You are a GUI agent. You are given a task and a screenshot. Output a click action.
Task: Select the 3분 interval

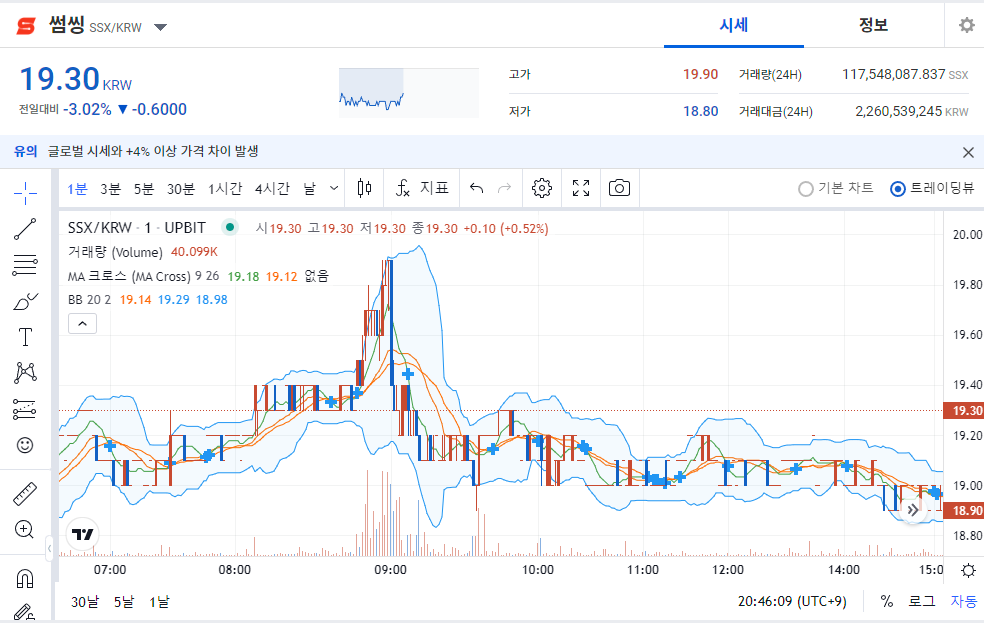pos(110,188)
